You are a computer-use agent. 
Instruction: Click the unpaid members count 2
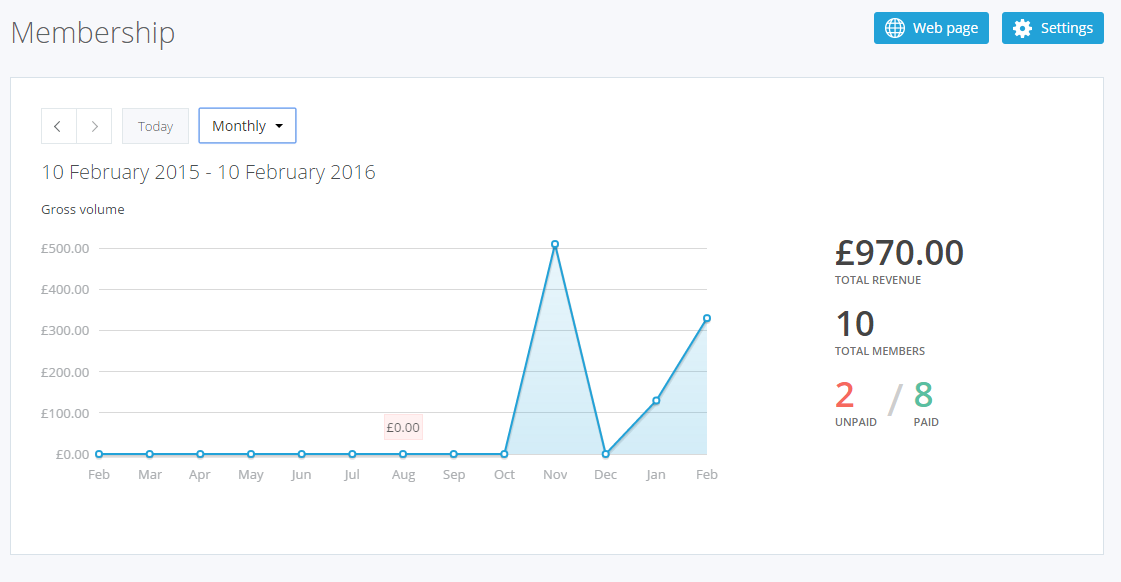coord(845,396)
